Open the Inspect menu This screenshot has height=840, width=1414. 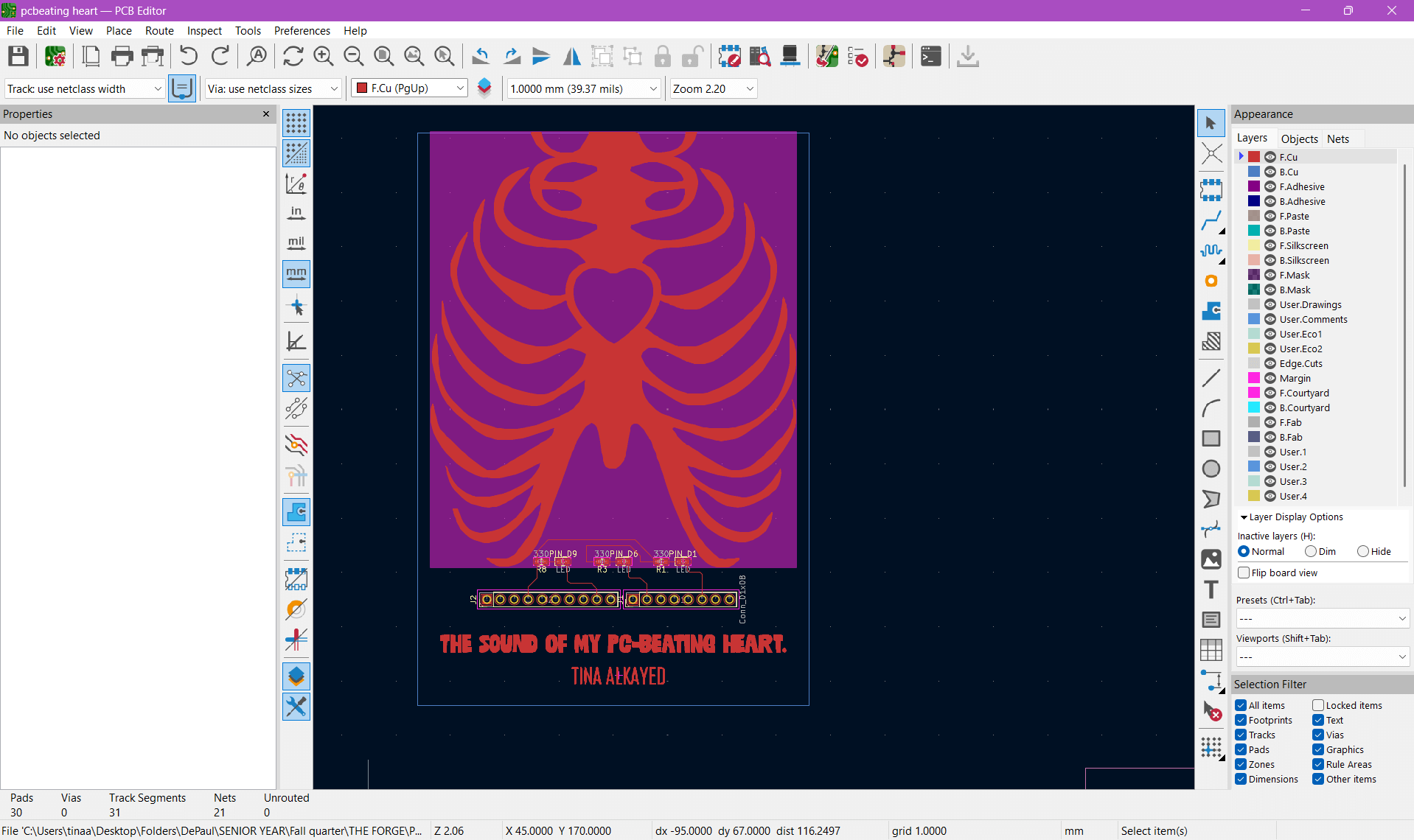tap(204, 30)
